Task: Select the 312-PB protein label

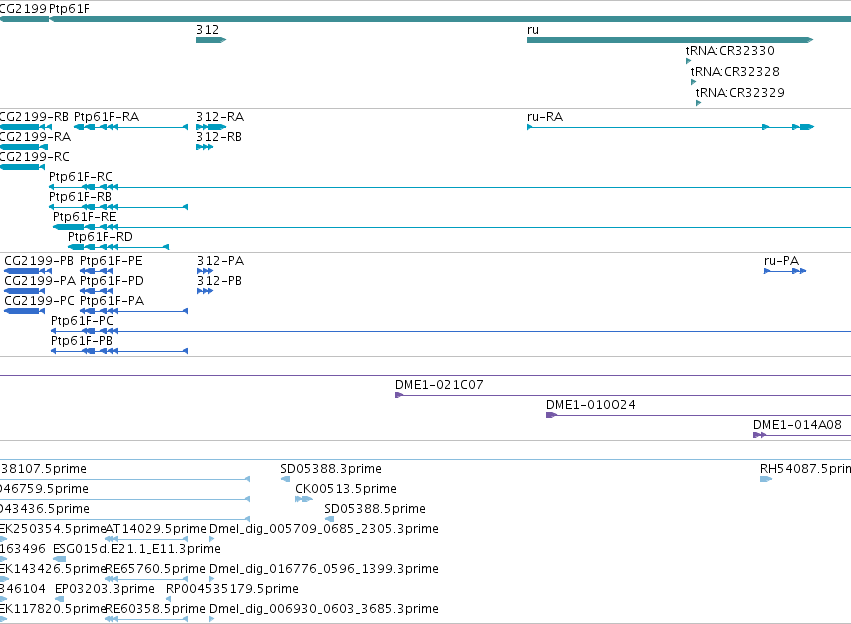Action: 219,281
